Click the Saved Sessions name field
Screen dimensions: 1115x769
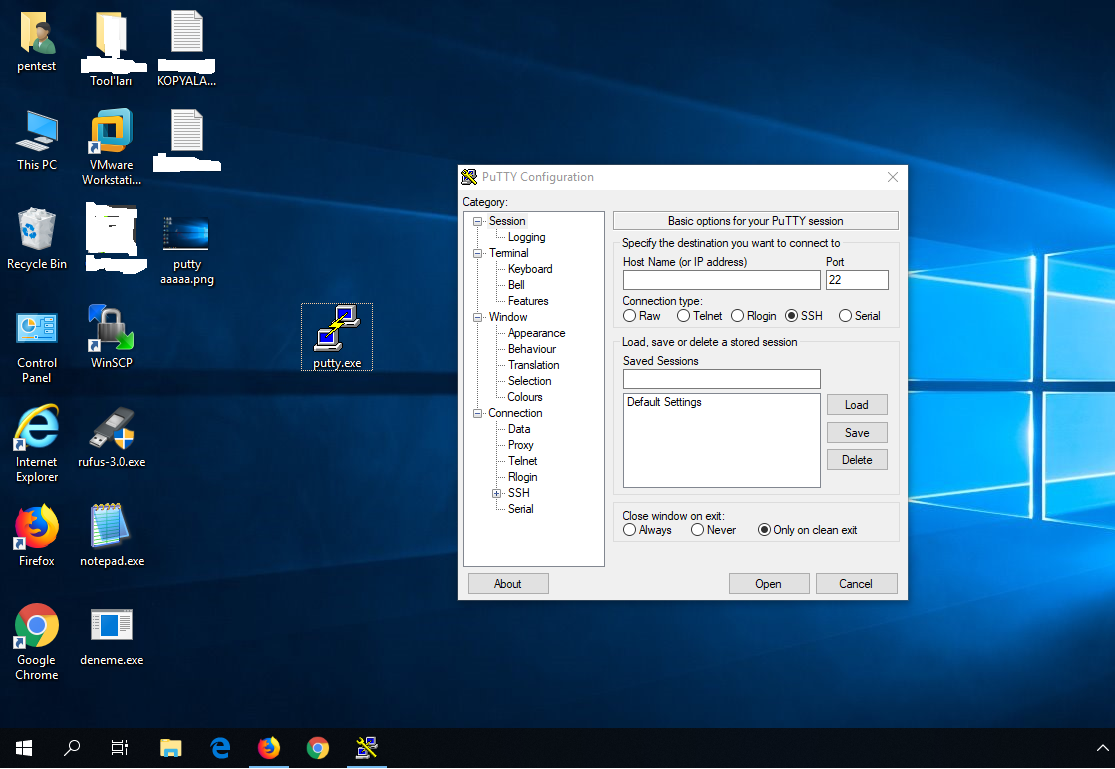tap(722, 379)
